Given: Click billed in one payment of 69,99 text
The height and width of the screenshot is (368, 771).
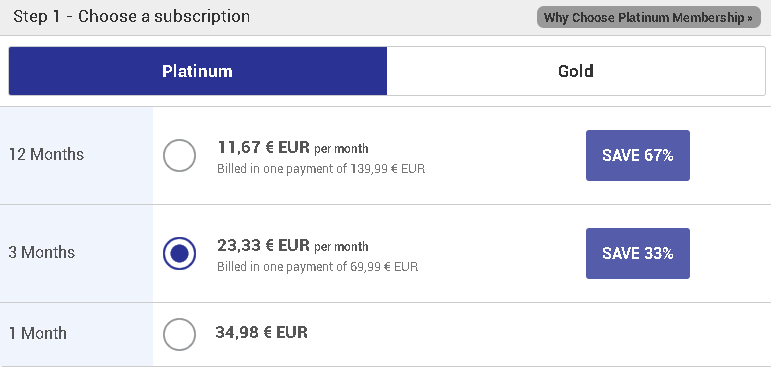Looking at the screenshot, I should [318, 267].
